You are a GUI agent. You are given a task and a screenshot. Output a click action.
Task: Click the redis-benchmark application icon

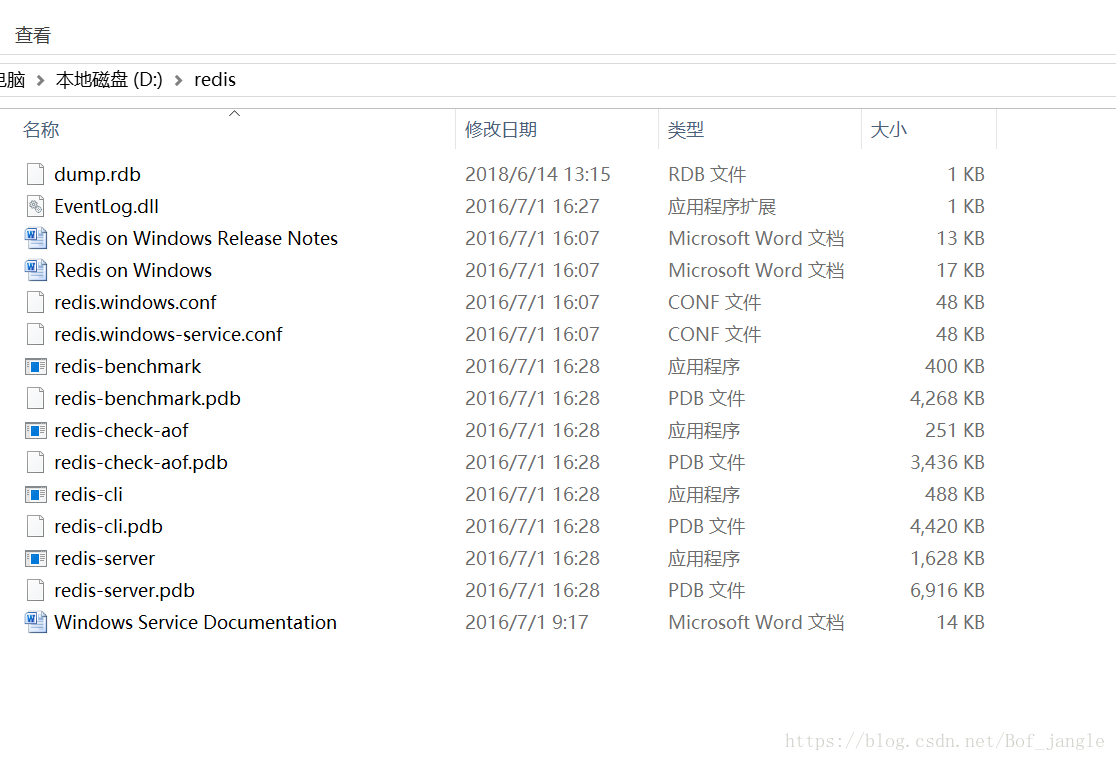(x=36, y=367)
